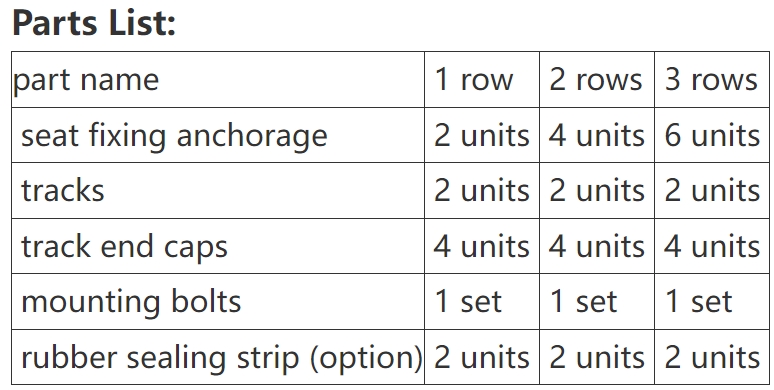This screenshot has height=390, width=774.
Task: Select the mounting bolts cell
Action: [x=218, y=302]
